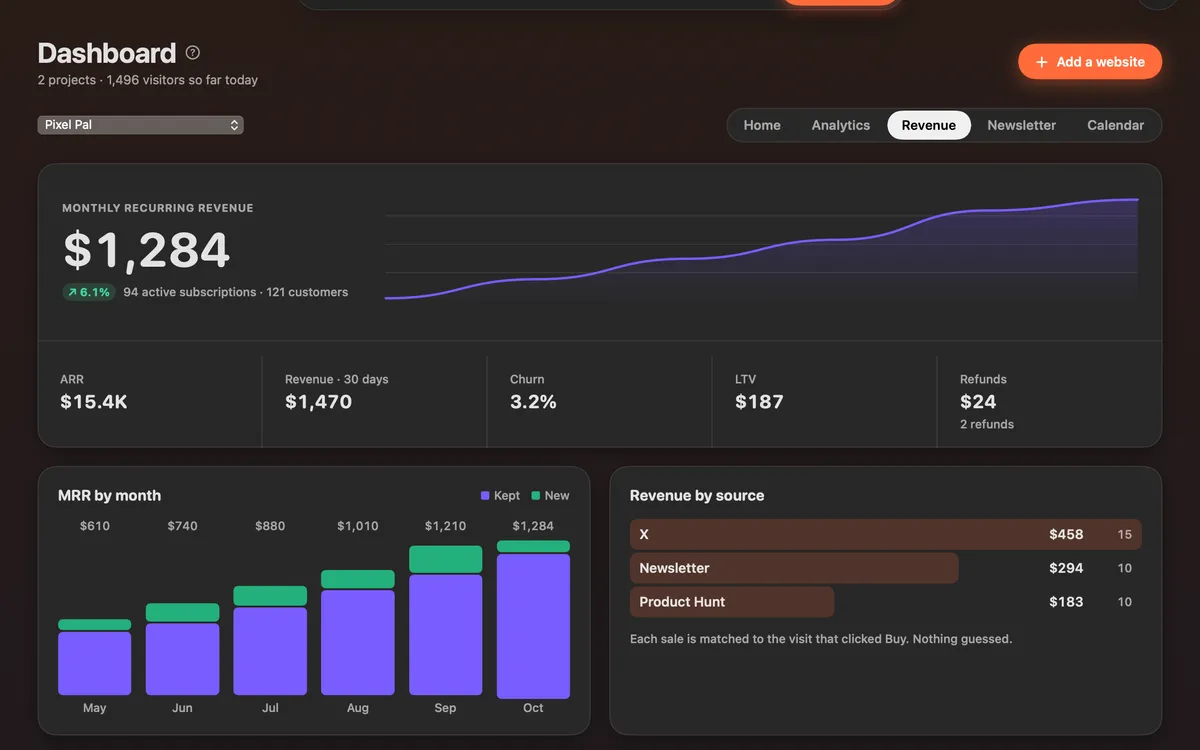Click the Revenue 30 days value $1,470
The width and height of the screenshot is (1200, 750).
point(319,402)
